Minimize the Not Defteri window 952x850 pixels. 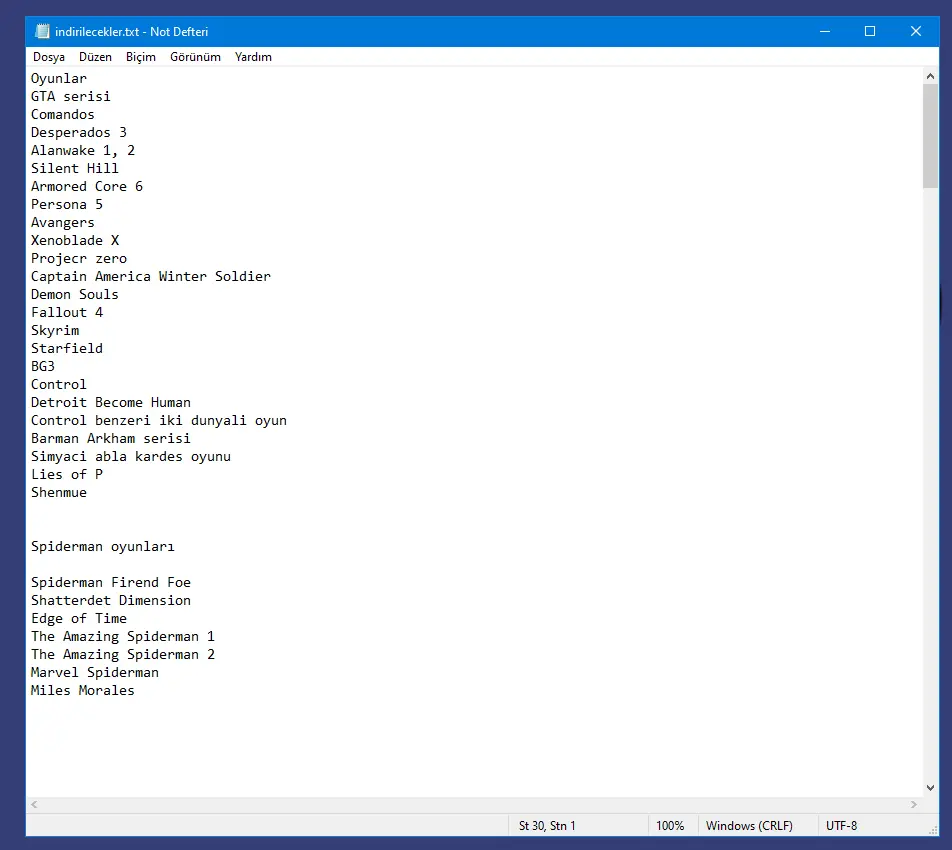[x=824, y=32]
